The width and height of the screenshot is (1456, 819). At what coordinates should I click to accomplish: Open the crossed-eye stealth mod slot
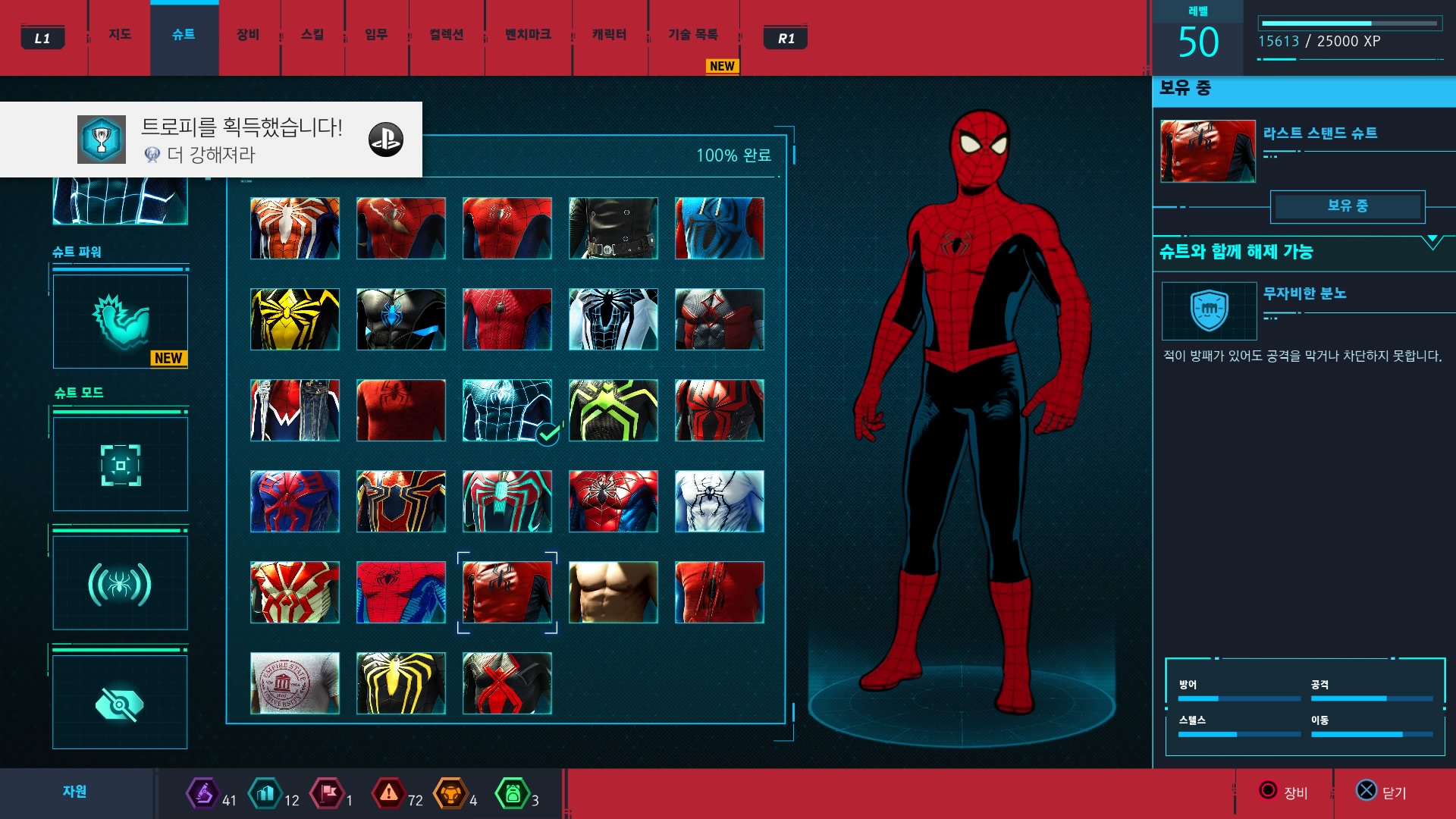pos(120,704)
